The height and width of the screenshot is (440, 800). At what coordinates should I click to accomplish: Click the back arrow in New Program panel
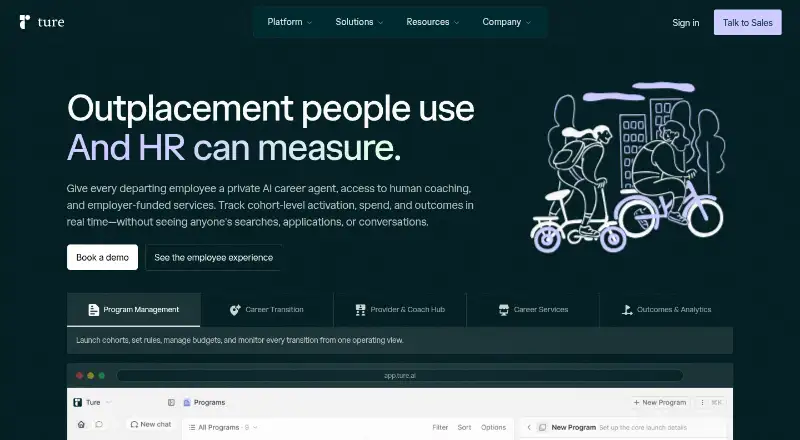[x=529, y=427]
